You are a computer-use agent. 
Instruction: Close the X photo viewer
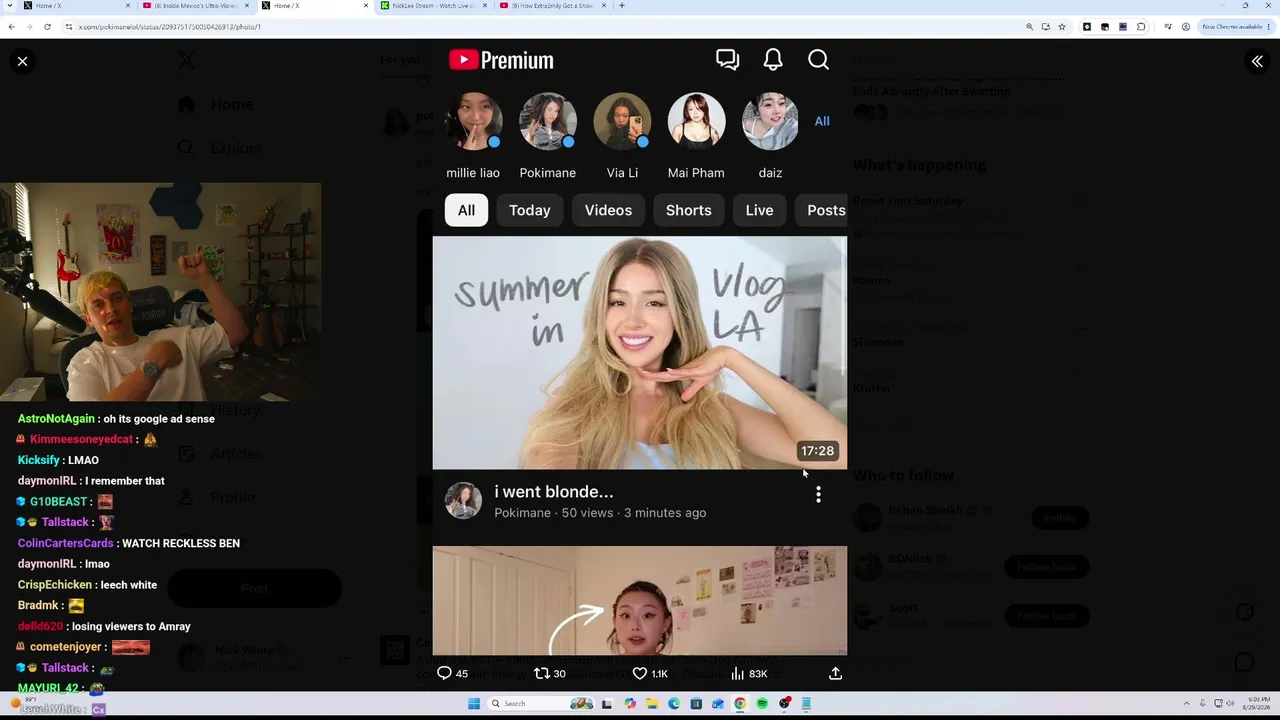point(22,62)
